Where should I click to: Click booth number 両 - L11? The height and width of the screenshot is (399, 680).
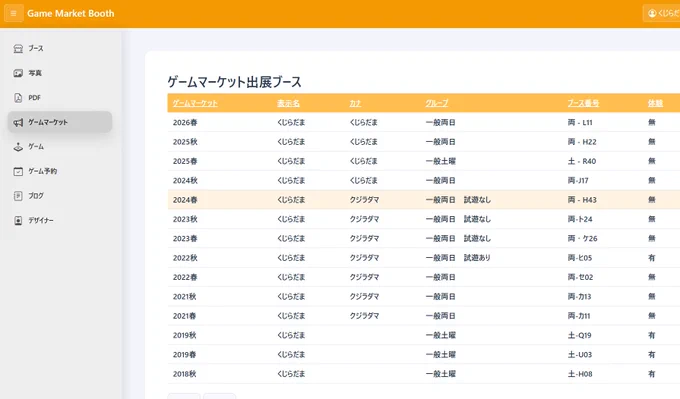580,122
